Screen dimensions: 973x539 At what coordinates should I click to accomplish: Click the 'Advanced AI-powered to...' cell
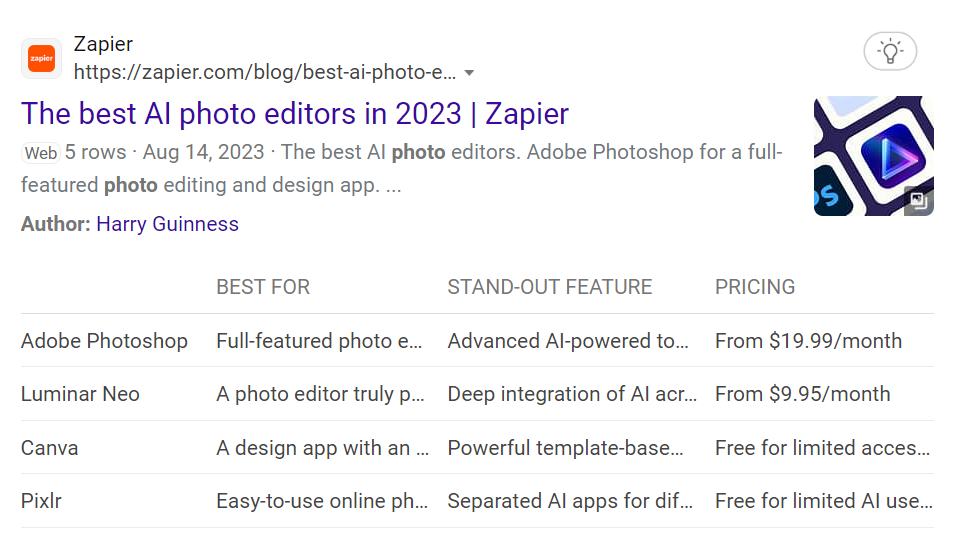pos(568,341)
